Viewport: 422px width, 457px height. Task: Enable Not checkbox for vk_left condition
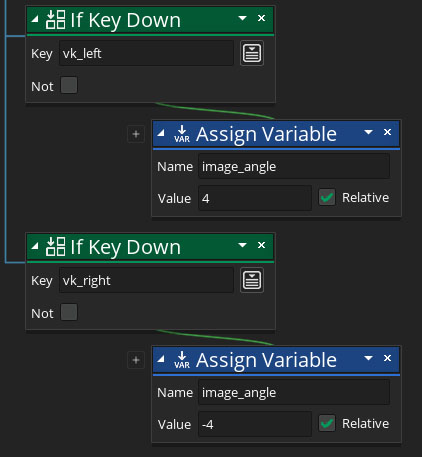pyautogui.click(x=69, y=85)
